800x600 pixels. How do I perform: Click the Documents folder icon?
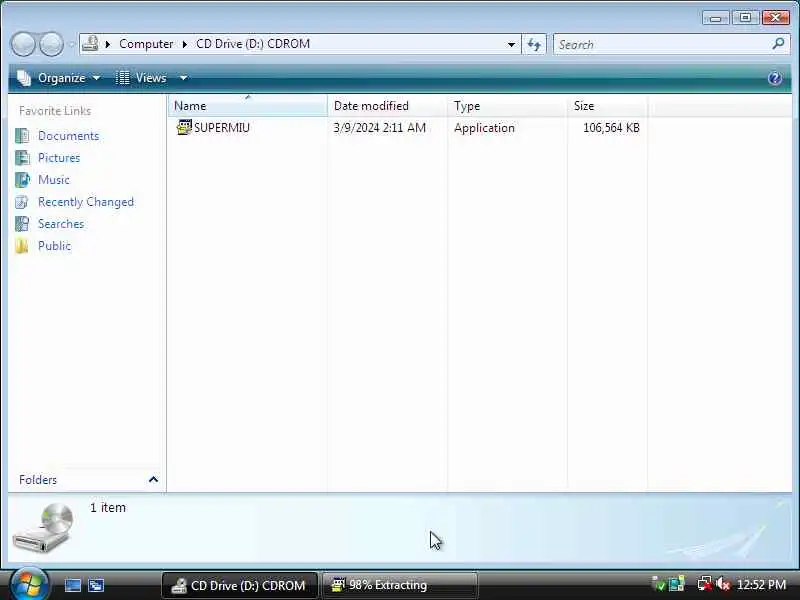22,136
